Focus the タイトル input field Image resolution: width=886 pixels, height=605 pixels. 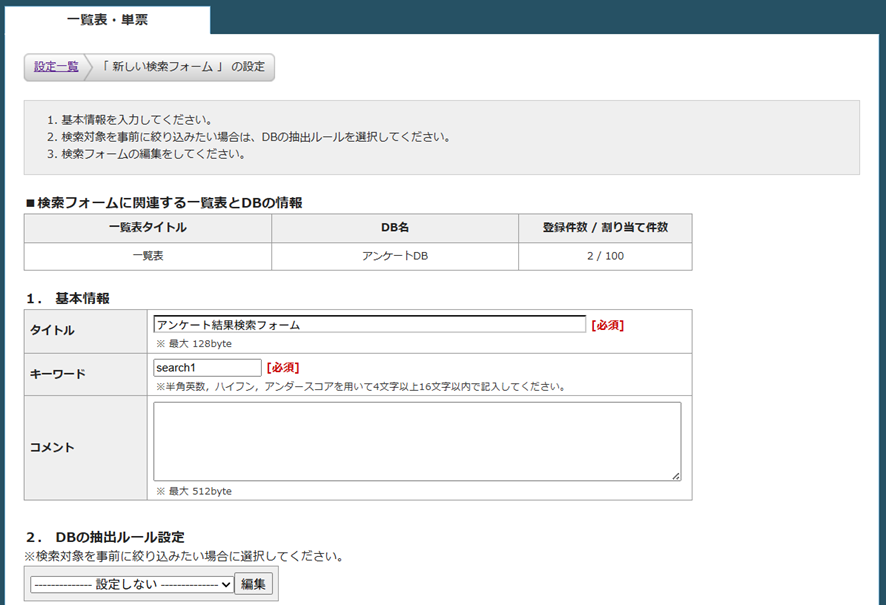(x=370, y=325)
